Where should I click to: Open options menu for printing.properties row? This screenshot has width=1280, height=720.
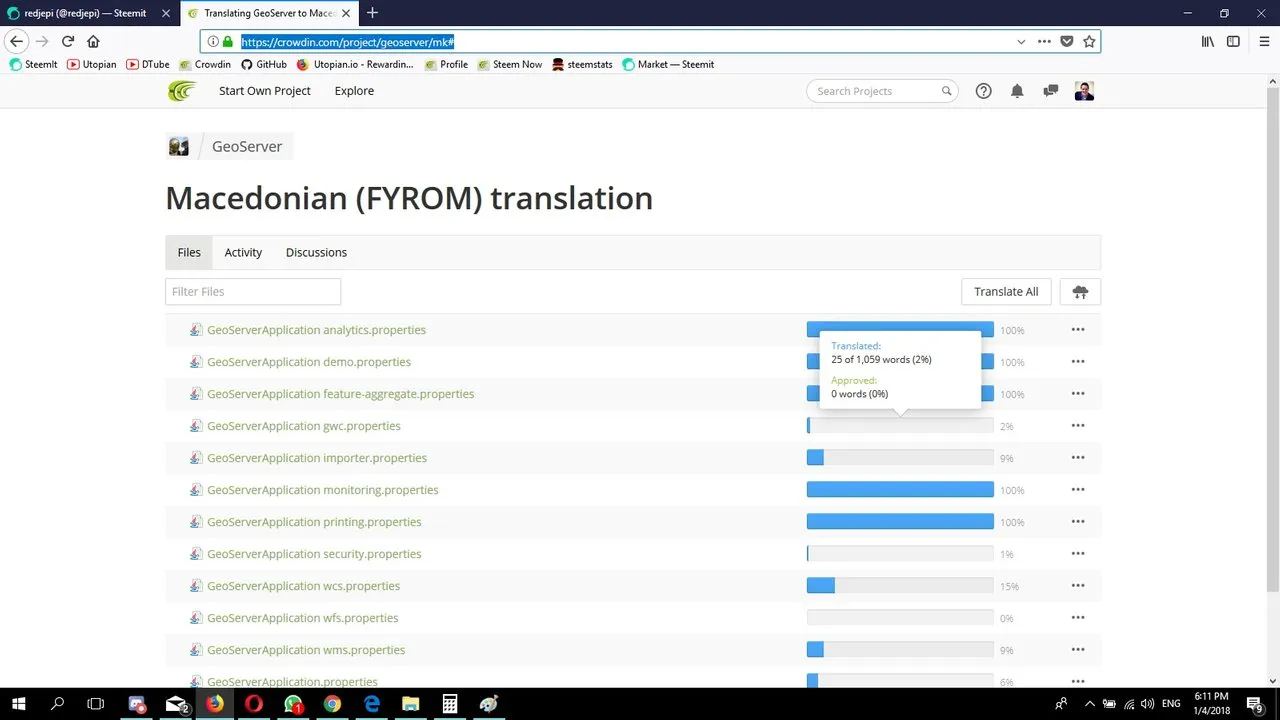pos(1078,522)
